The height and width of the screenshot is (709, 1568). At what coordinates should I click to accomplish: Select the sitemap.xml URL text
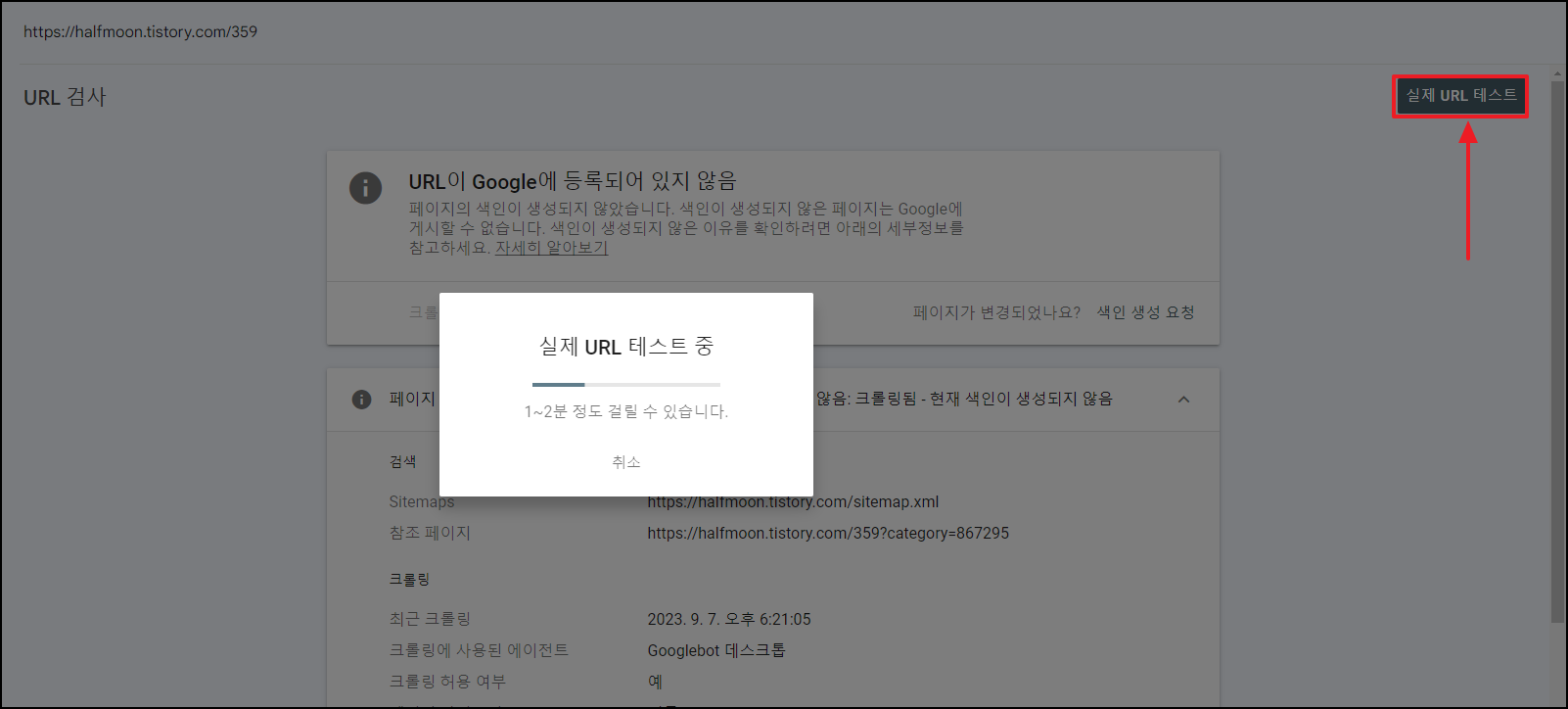pos(793,501)
